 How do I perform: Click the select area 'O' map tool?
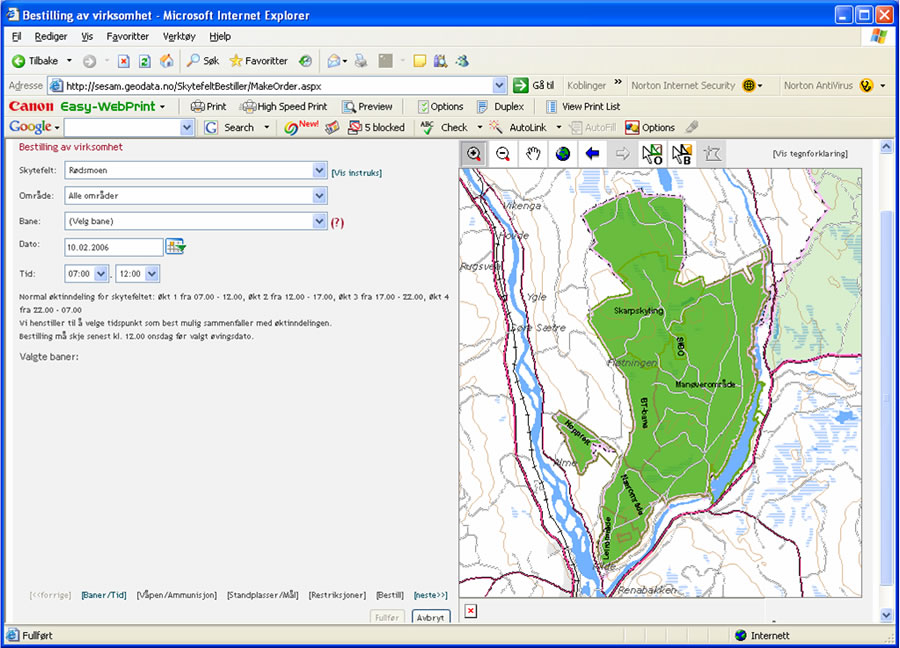[x=652, y=153]
